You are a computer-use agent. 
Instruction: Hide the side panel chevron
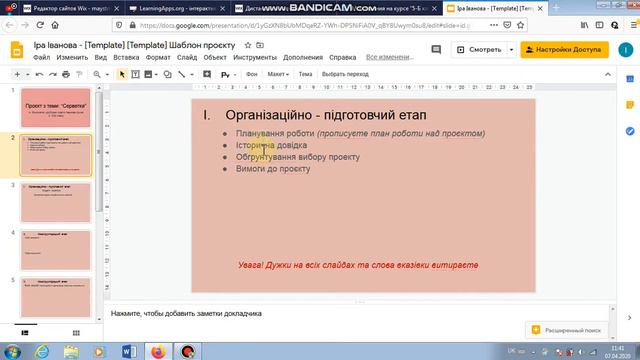tap(629, 318)
